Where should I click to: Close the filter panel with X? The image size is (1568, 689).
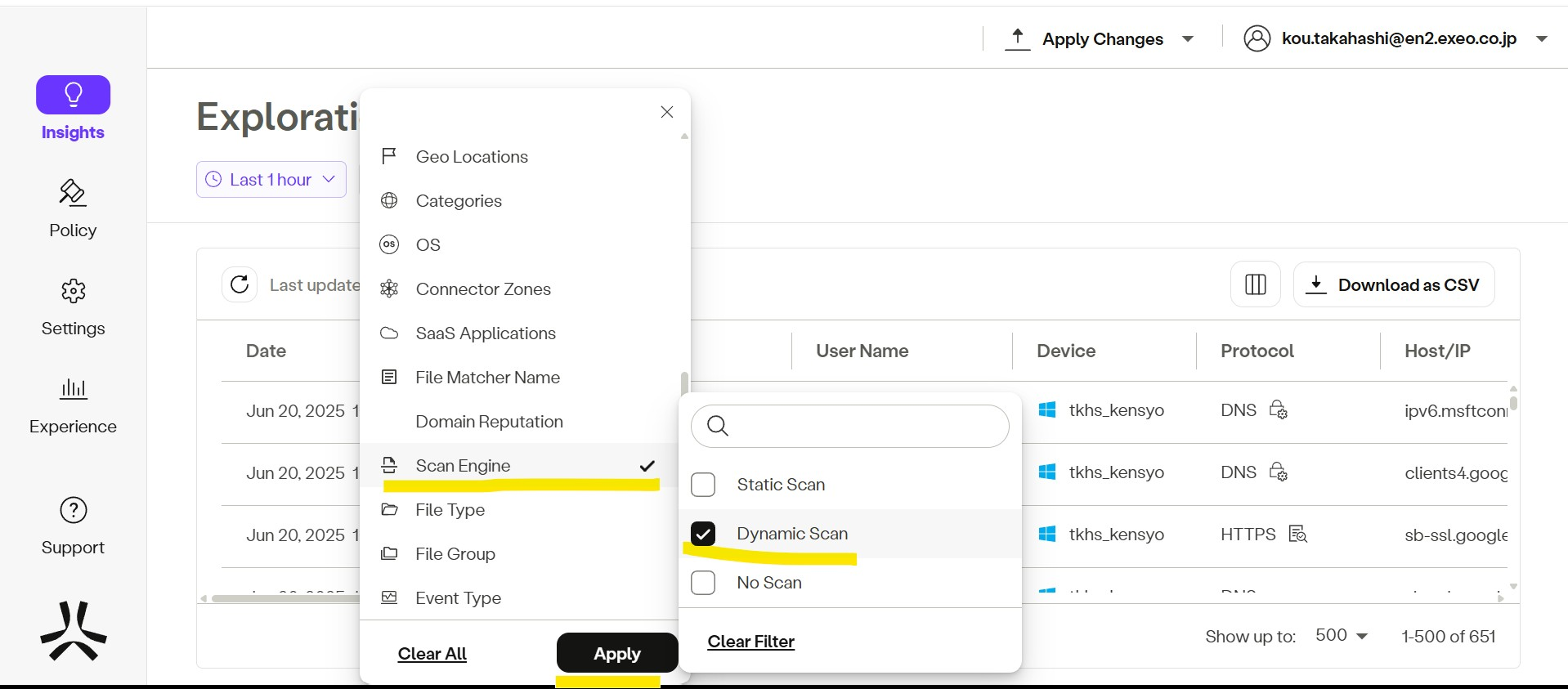point(667,112)
